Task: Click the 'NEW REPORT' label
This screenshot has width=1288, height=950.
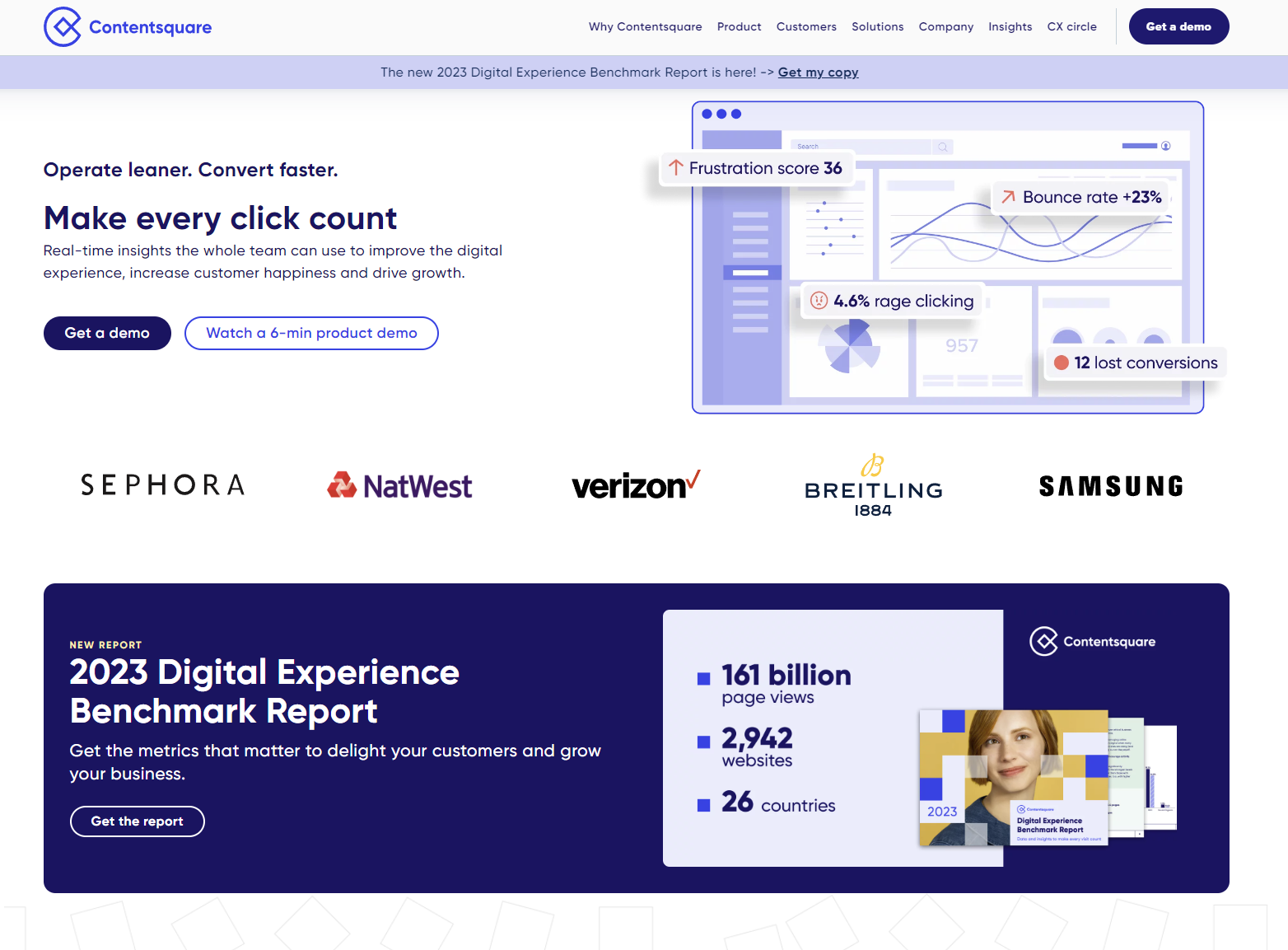Action: (x=105, y=645)
